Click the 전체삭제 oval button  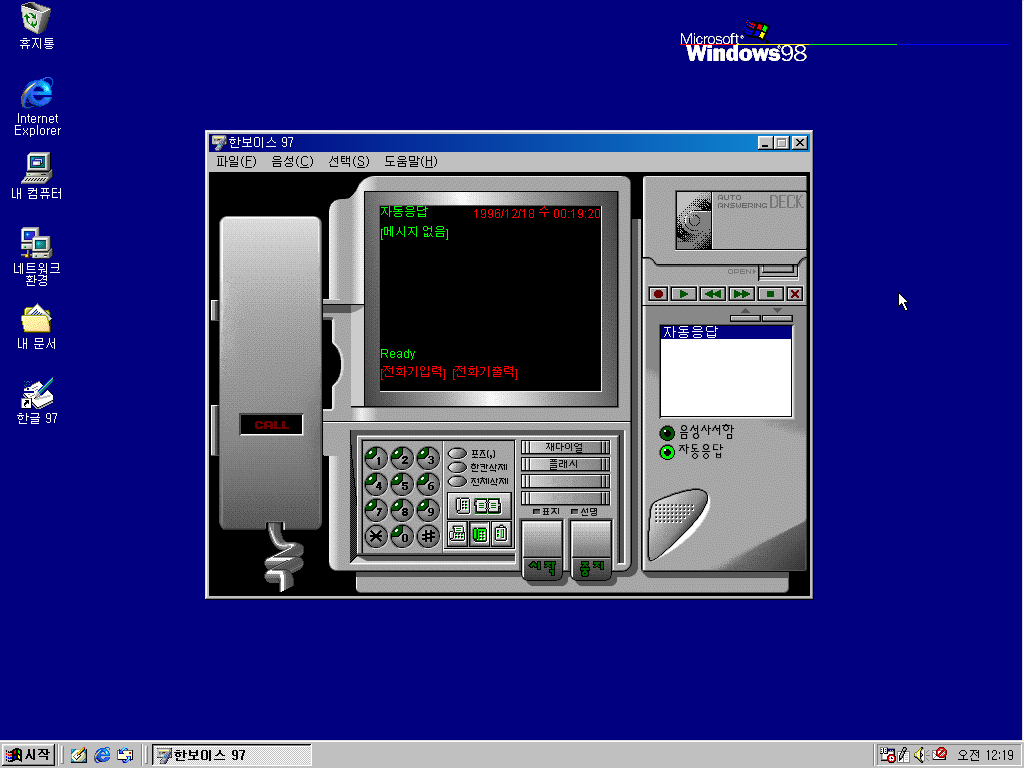[457, 481]
